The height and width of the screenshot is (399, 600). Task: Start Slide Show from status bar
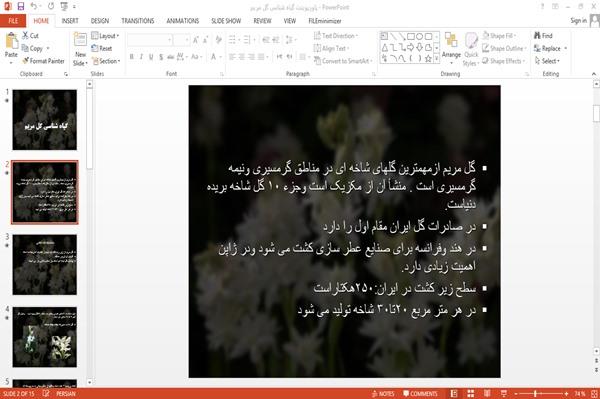pyautogui.click(x=504, y=394)
